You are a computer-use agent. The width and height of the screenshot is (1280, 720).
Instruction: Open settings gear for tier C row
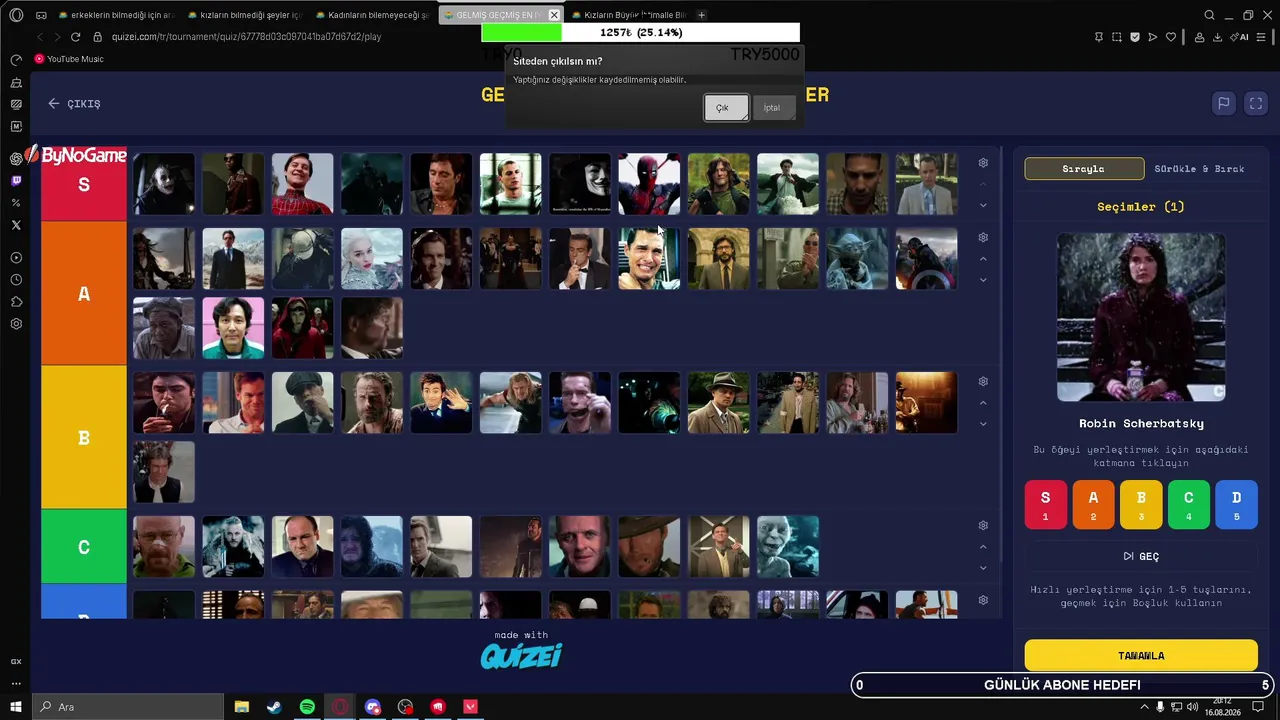pos(983,526)
